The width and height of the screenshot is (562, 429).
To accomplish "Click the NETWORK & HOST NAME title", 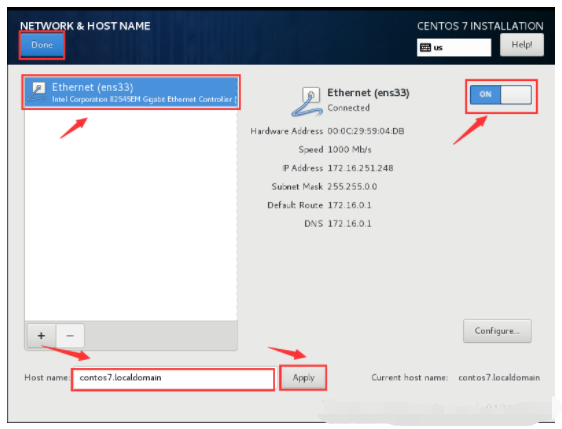I will 85,26.
